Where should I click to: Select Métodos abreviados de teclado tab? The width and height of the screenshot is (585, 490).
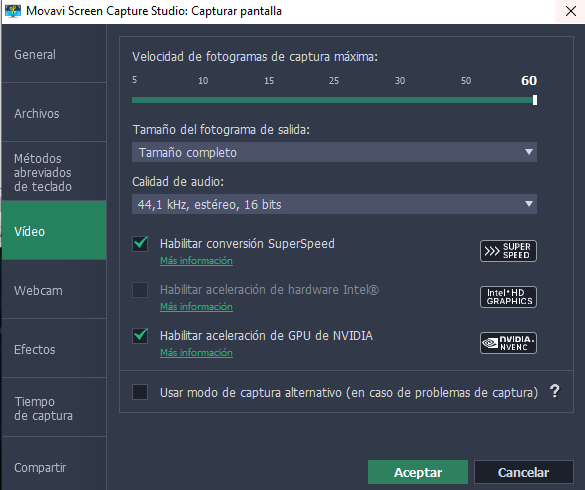(x=54, y=172)
